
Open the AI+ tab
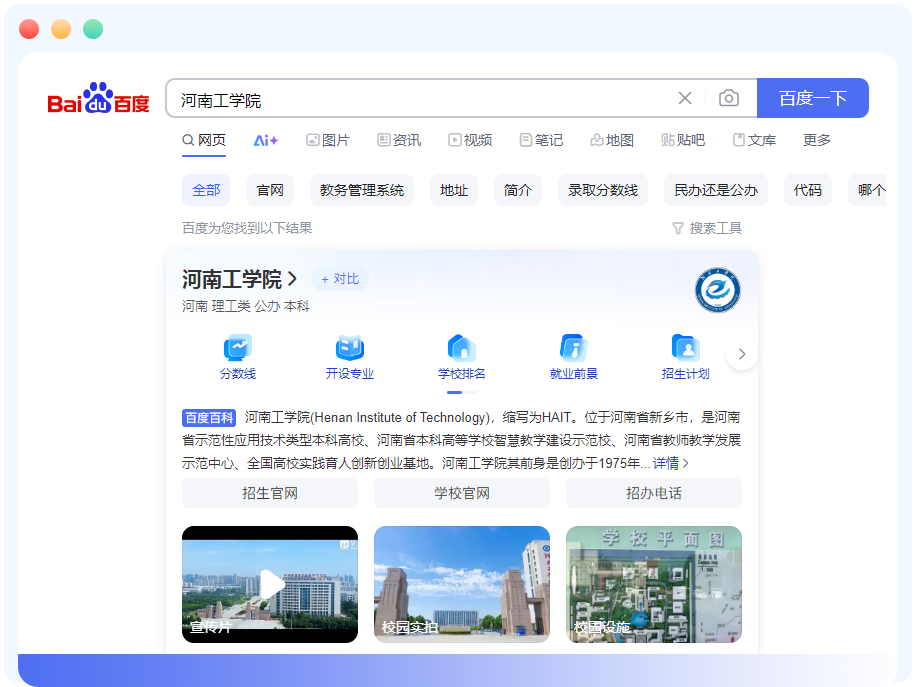(x=266, y=140)
